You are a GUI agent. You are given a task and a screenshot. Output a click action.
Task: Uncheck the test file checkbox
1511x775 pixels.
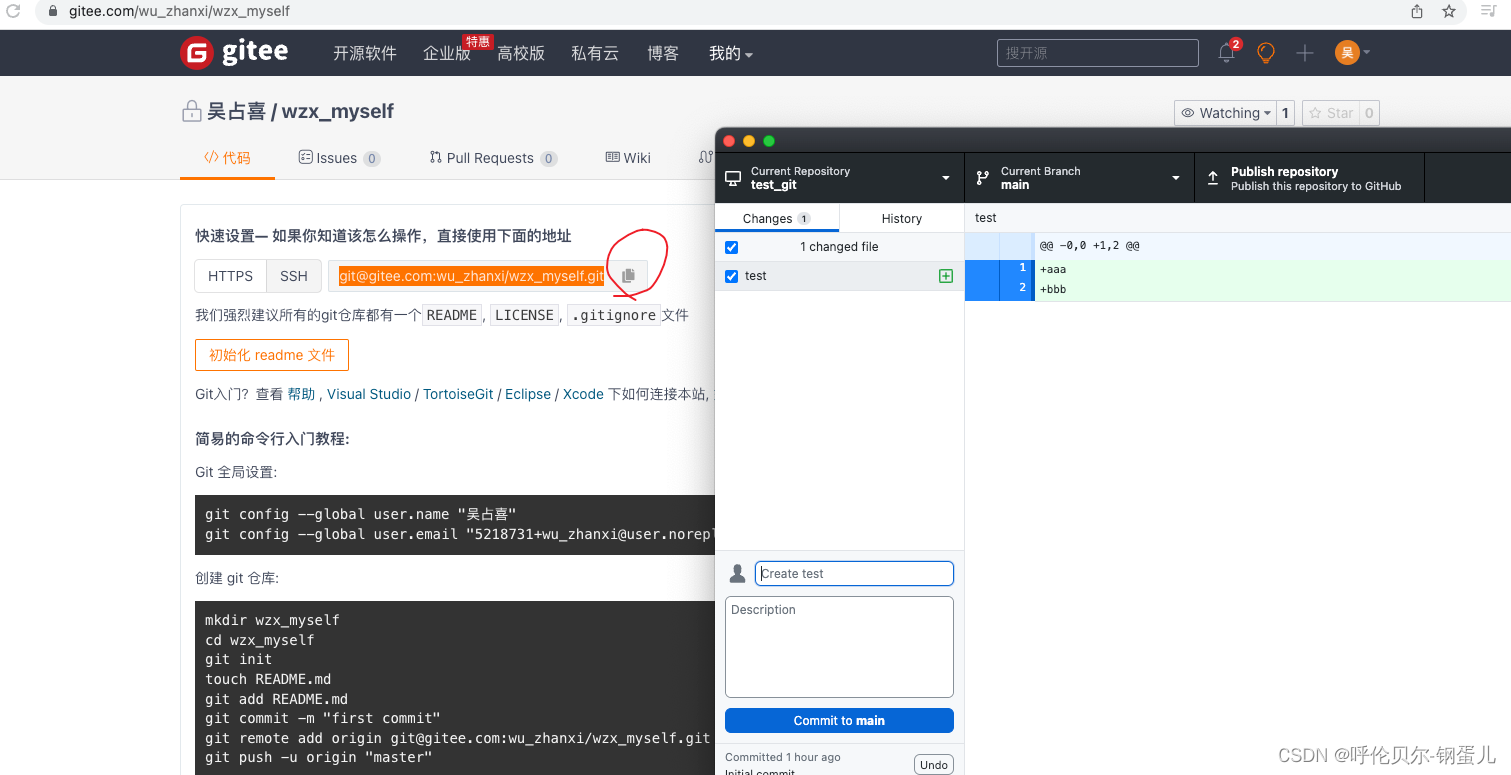pyautogui.click(x=731, y=276)
